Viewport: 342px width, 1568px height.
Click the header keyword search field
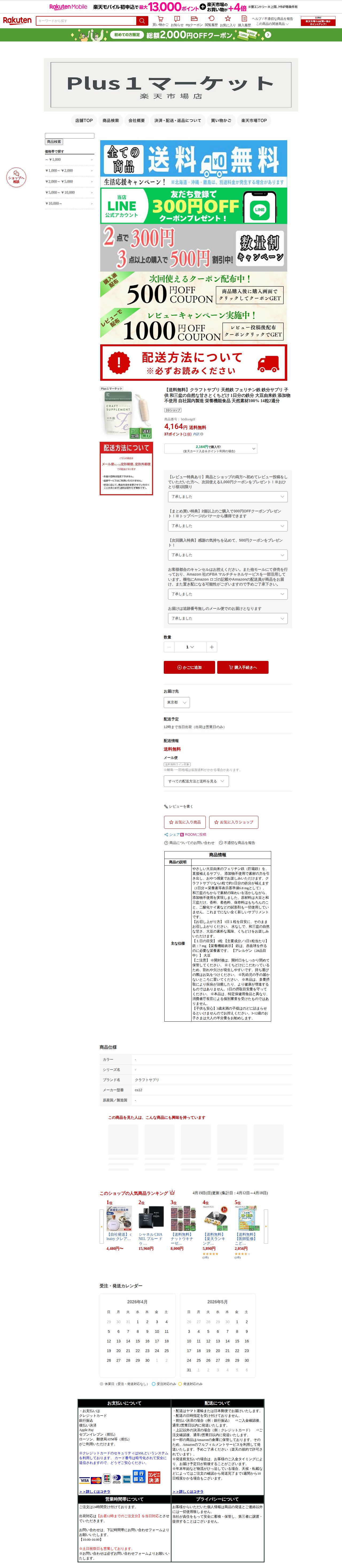[x=86, y=21]
